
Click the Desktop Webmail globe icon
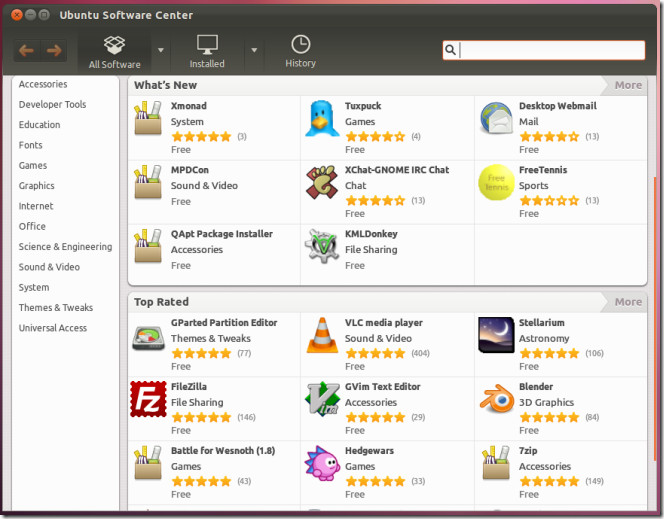496,118
